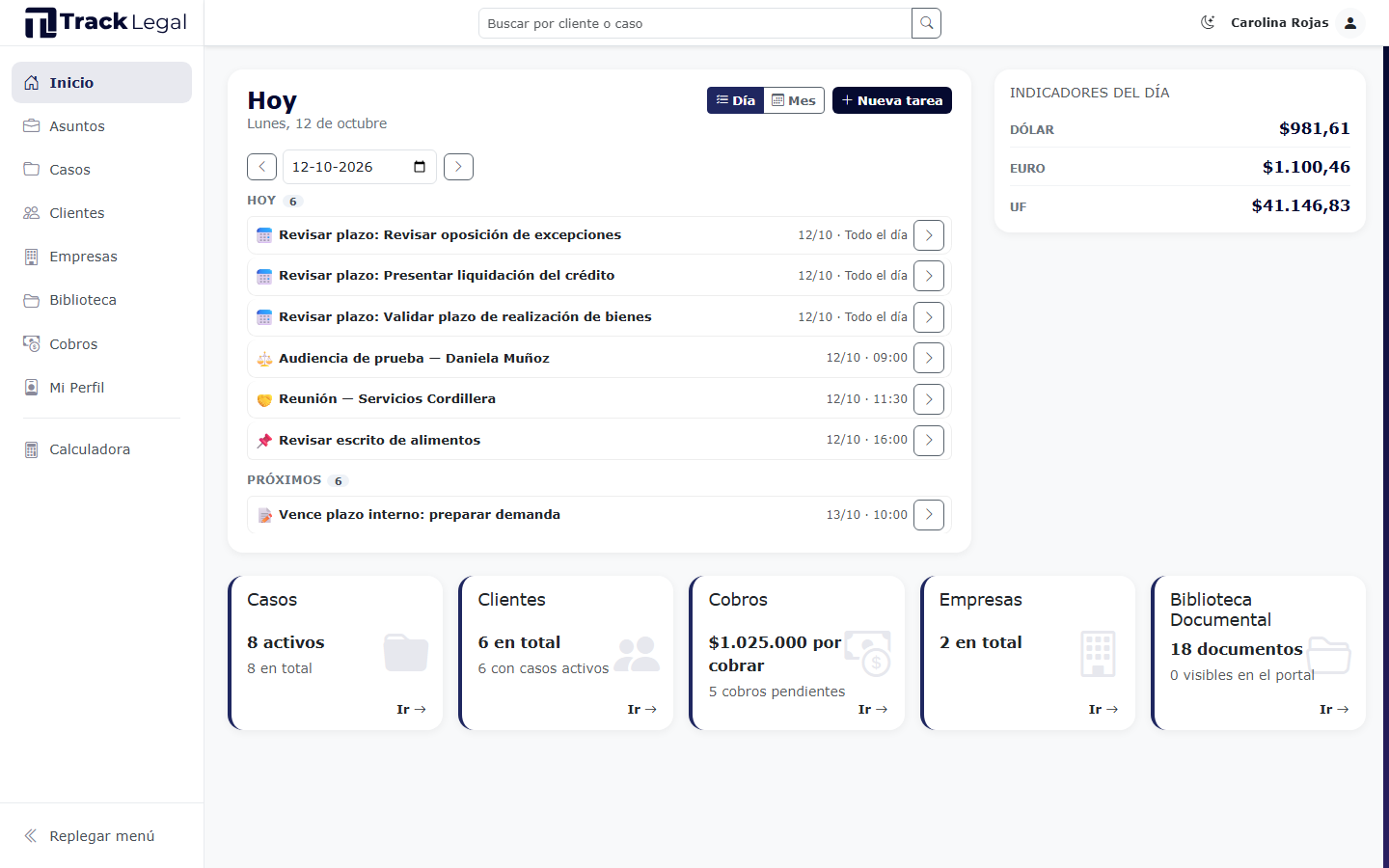Open chevron for Validar plazo de realización de bienes
The width and height of the screenshot is (1389, 868).
(929, 317)
